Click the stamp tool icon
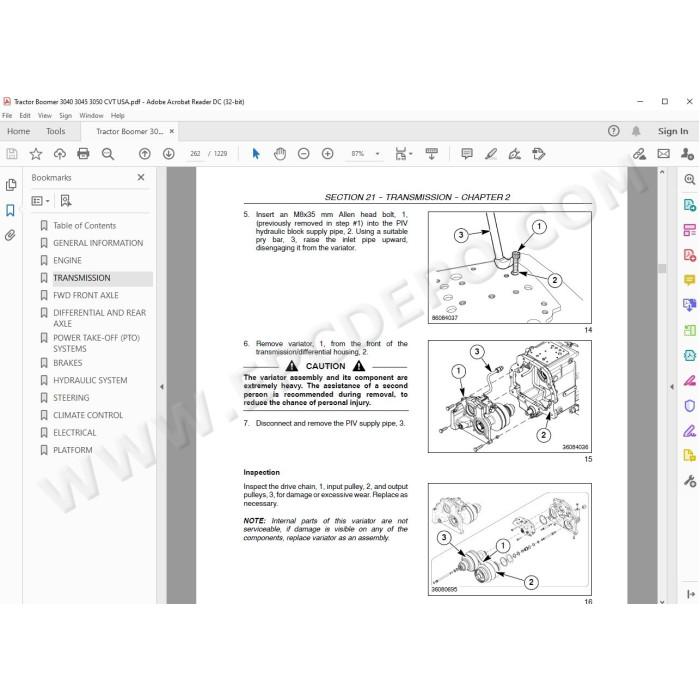The image size is (700, 700). pyautogui.click(x=539, y=154)
